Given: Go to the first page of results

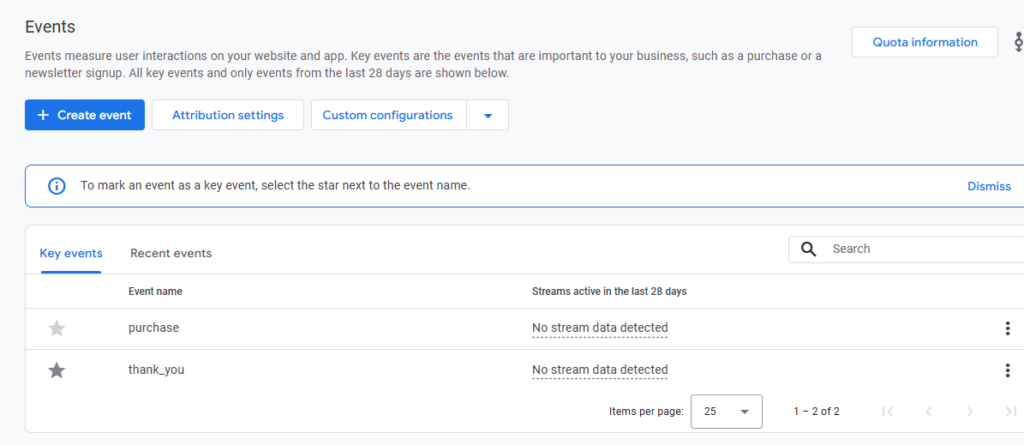Looking at the screenshot, I should [x=887, y=412].
